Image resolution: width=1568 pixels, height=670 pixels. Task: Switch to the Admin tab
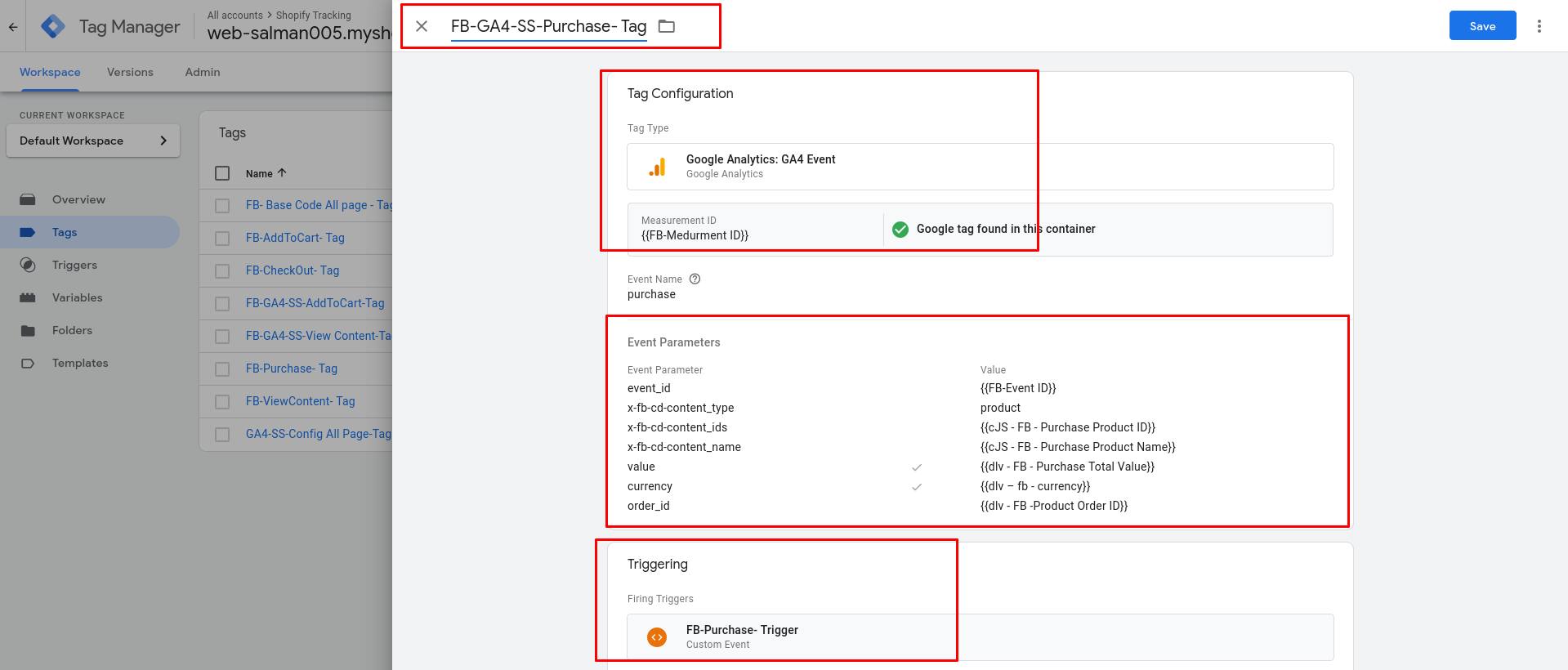click(203, 72)
